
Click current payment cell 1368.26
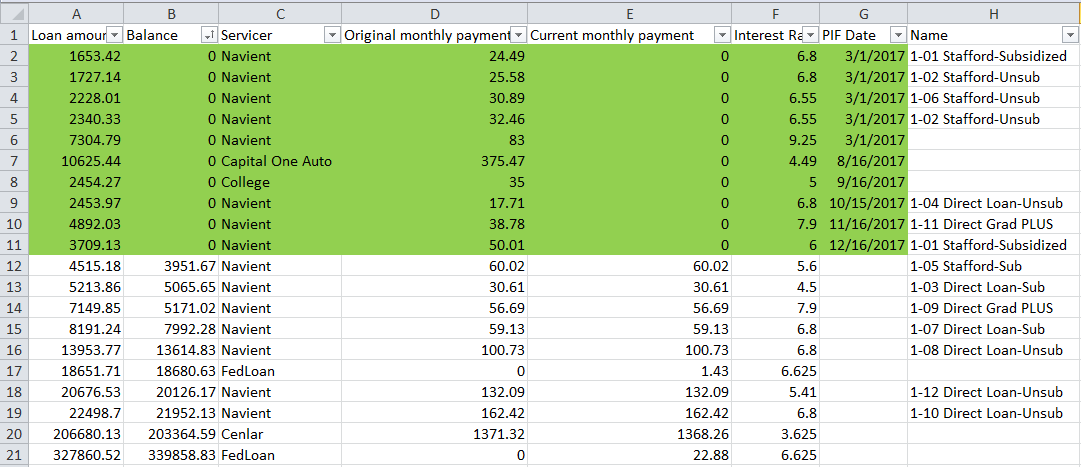pos(629,435)
